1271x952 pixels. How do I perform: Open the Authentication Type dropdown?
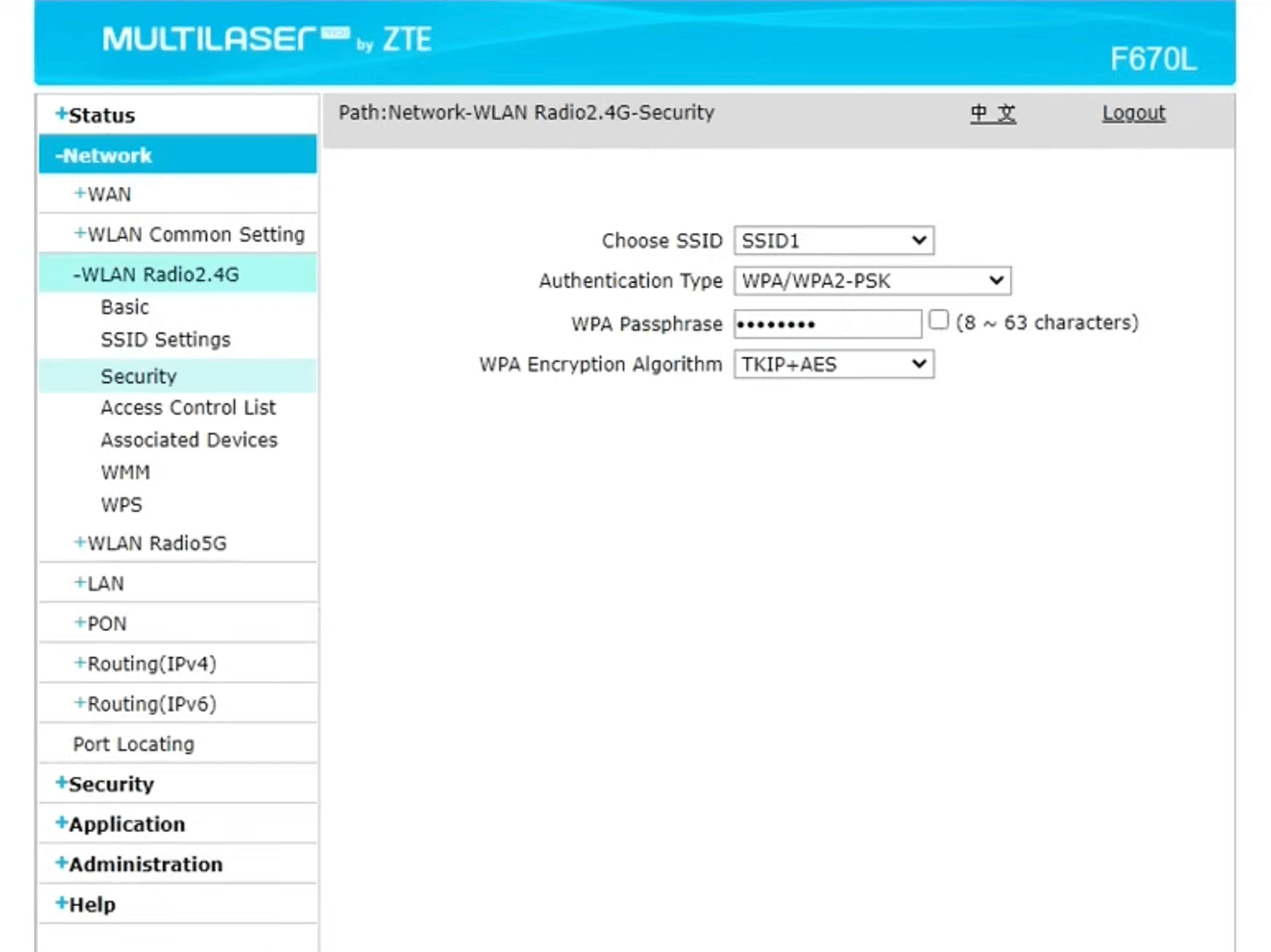(x=872, y=281)
